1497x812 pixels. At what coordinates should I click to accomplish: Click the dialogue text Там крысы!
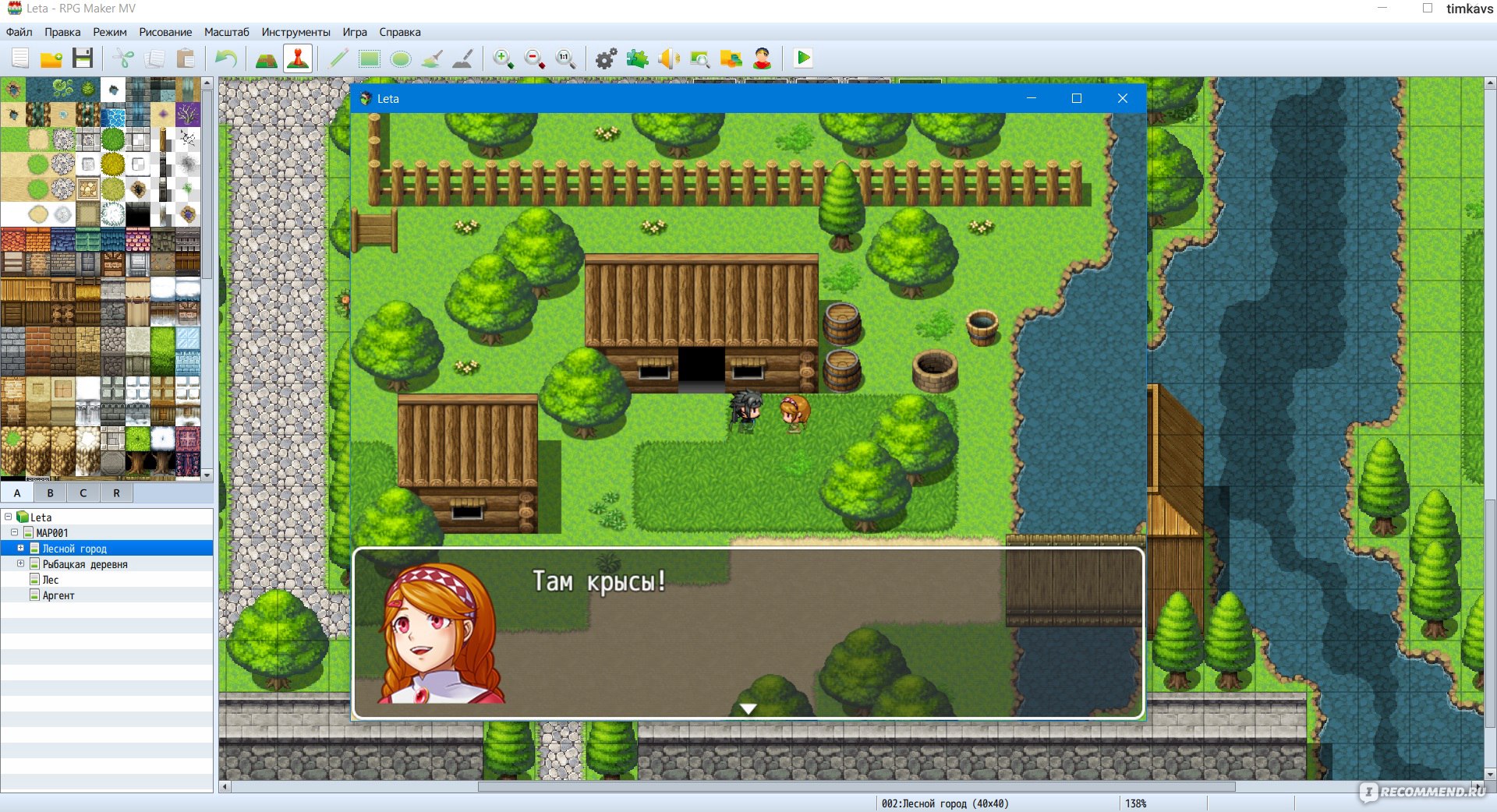coord(599,581)
